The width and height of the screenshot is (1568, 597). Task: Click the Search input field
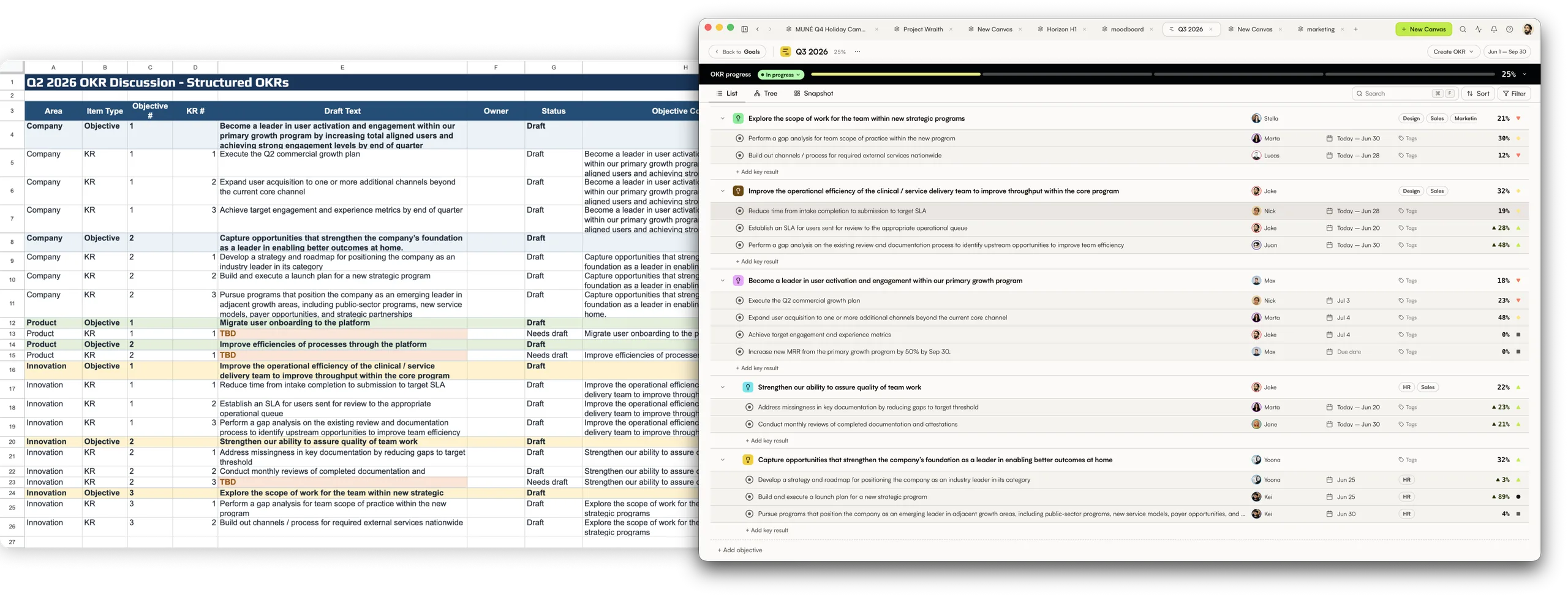(1404, 93)
